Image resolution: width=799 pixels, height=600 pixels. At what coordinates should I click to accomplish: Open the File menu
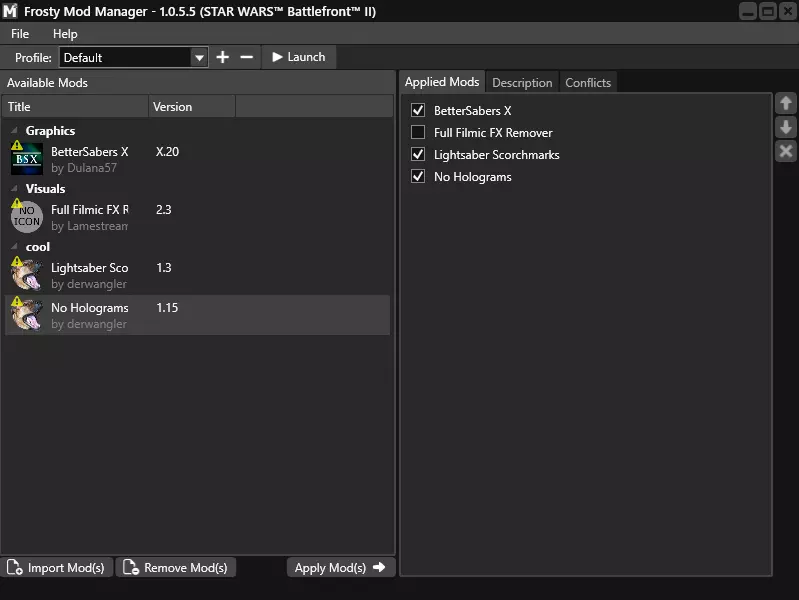[20, 34]
